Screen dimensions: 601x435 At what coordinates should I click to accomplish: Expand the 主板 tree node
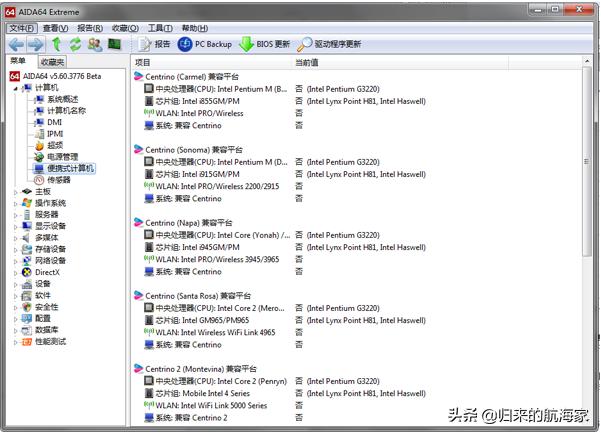click(15, 192)
